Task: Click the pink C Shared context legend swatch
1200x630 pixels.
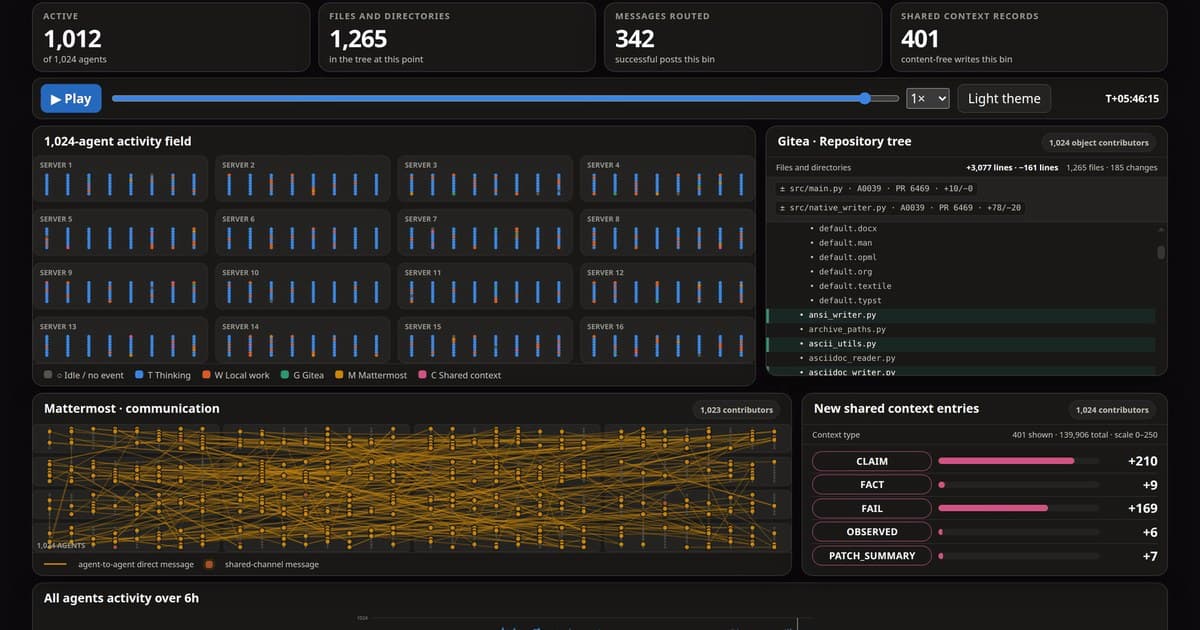Action: [423, 375]
